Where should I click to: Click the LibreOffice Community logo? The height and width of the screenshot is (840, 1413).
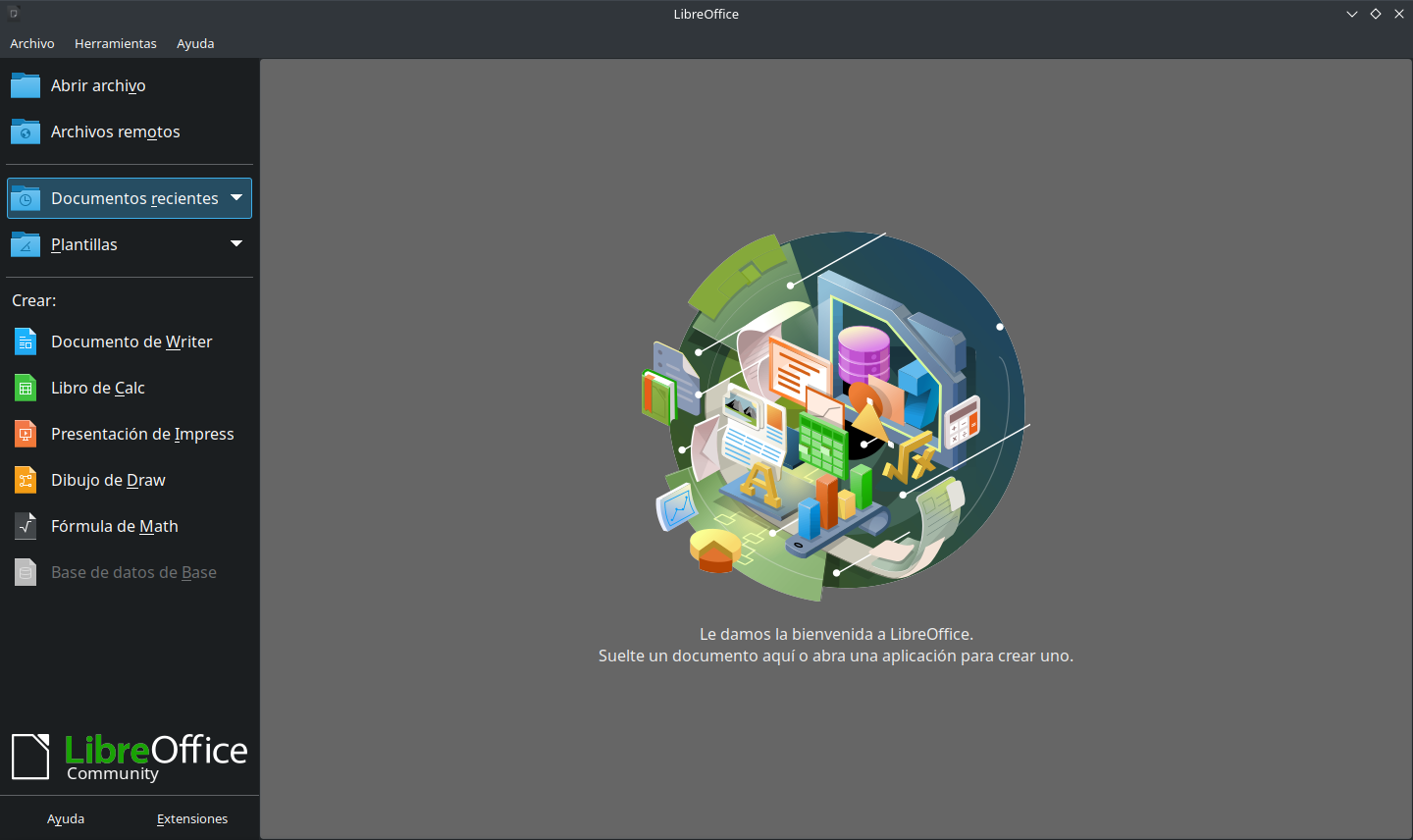[130, 758]
